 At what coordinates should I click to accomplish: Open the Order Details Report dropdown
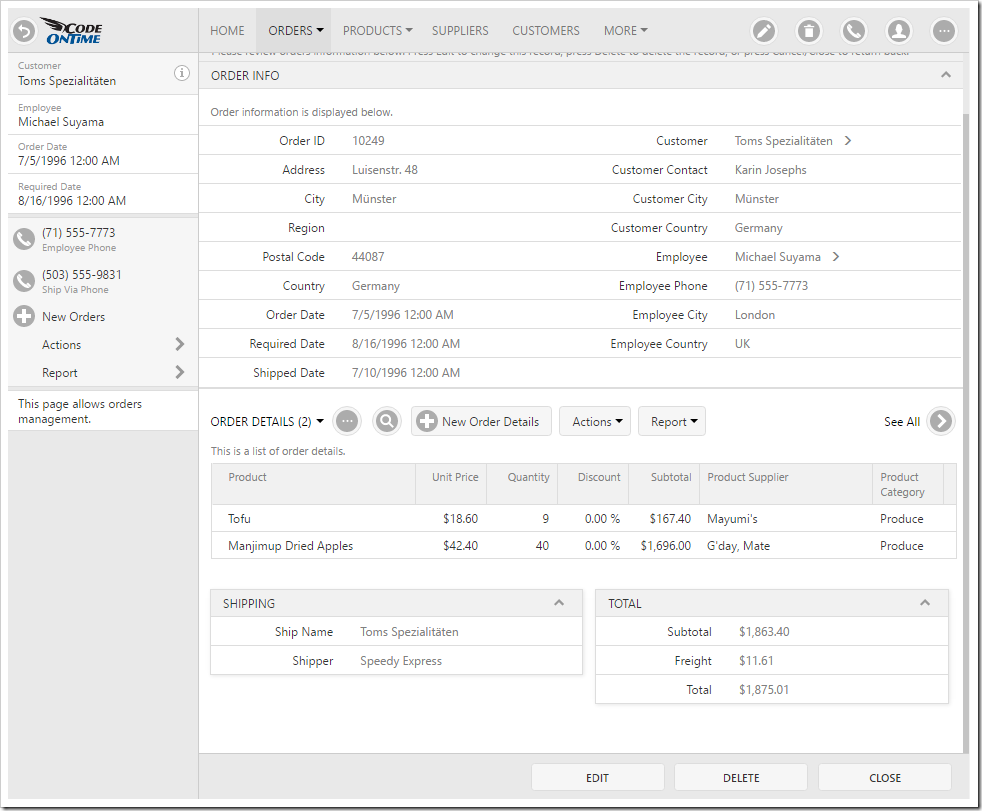coord(672,421)
